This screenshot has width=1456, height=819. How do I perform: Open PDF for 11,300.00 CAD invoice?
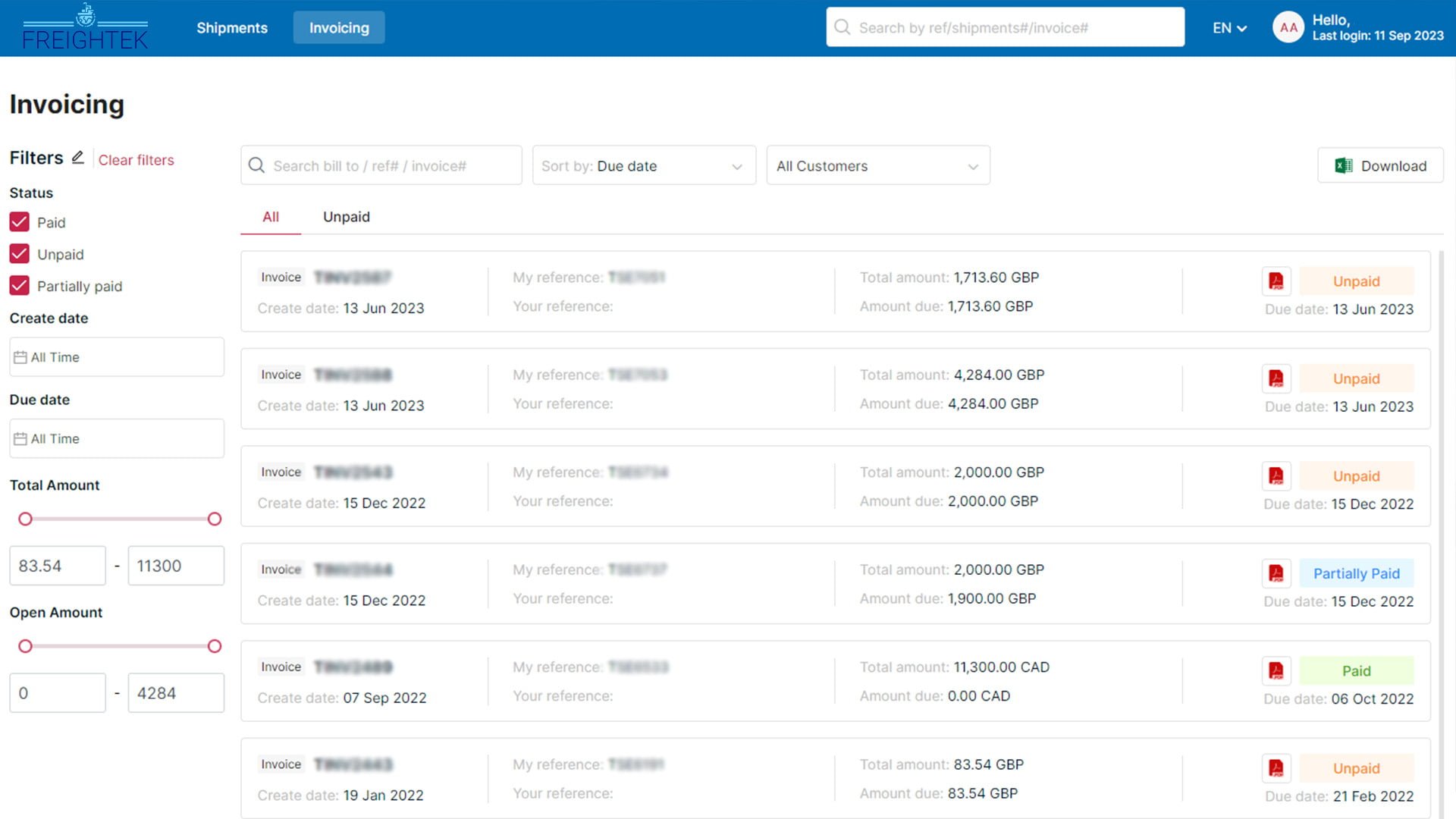point(1276,671)
